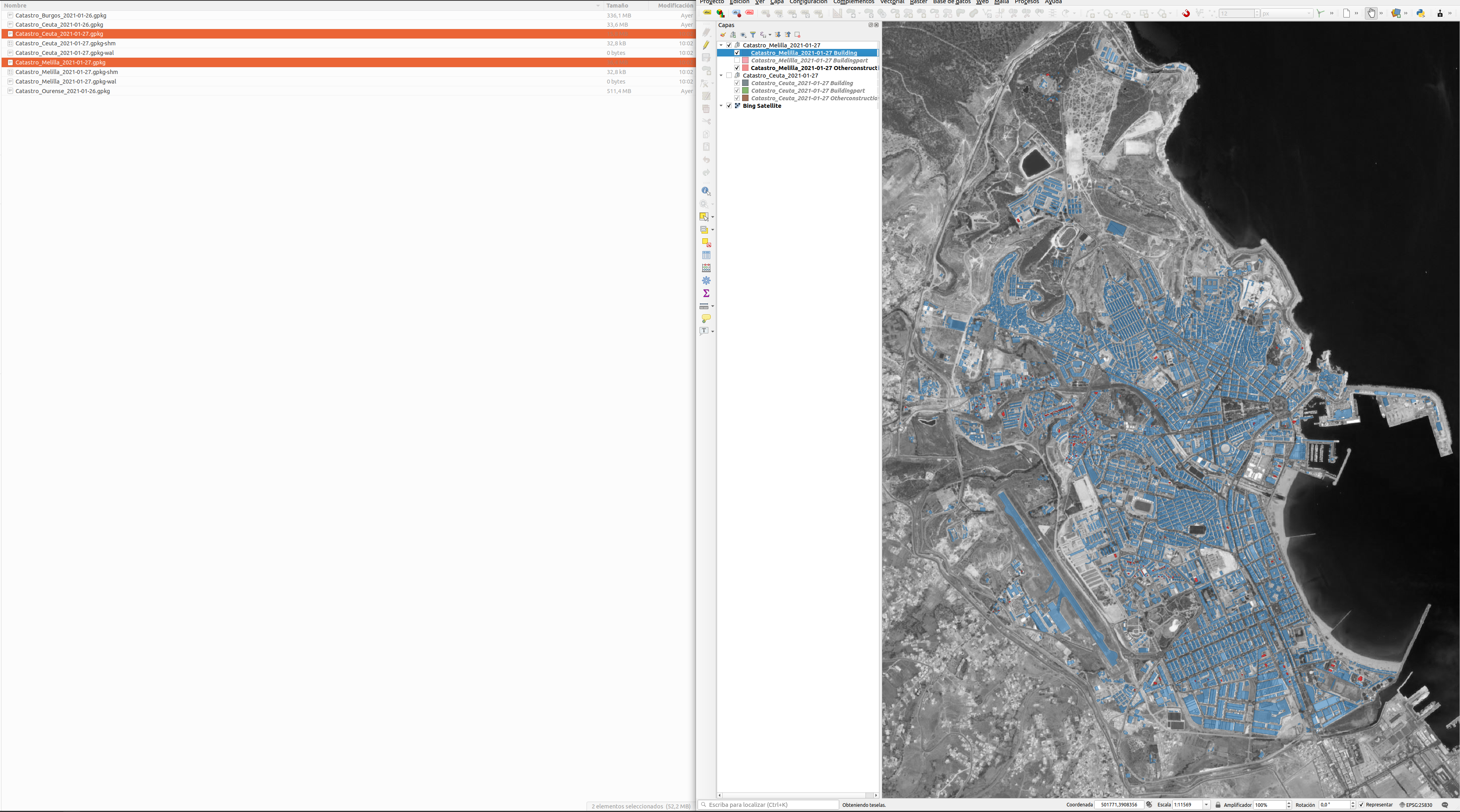Screen dimensions: 1460x812
Task: Enable the Melilla Buildingpart layer checkbox
Action: point(737,60)
